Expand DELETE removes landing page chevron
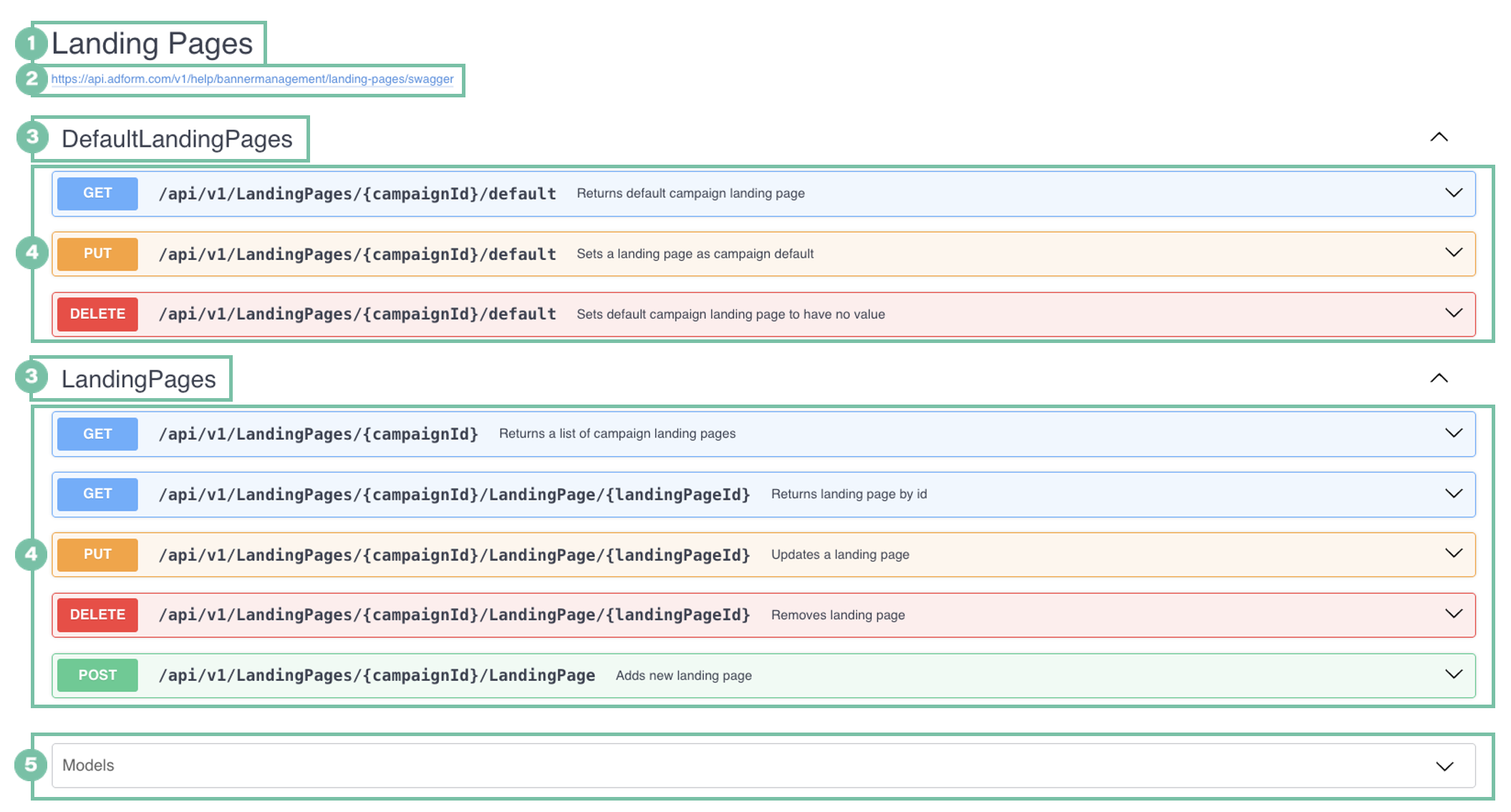Screen dimensions: 1511x812 [1454, 614]
